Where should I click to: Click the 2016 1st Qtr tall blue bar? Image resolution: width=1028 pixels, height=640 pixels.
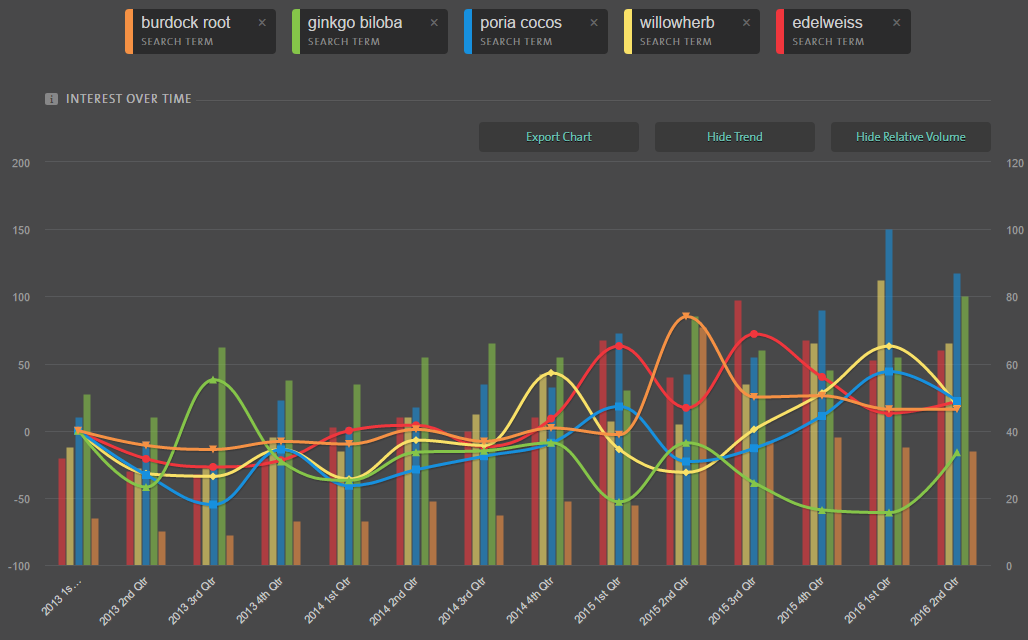tap(889, 400)
